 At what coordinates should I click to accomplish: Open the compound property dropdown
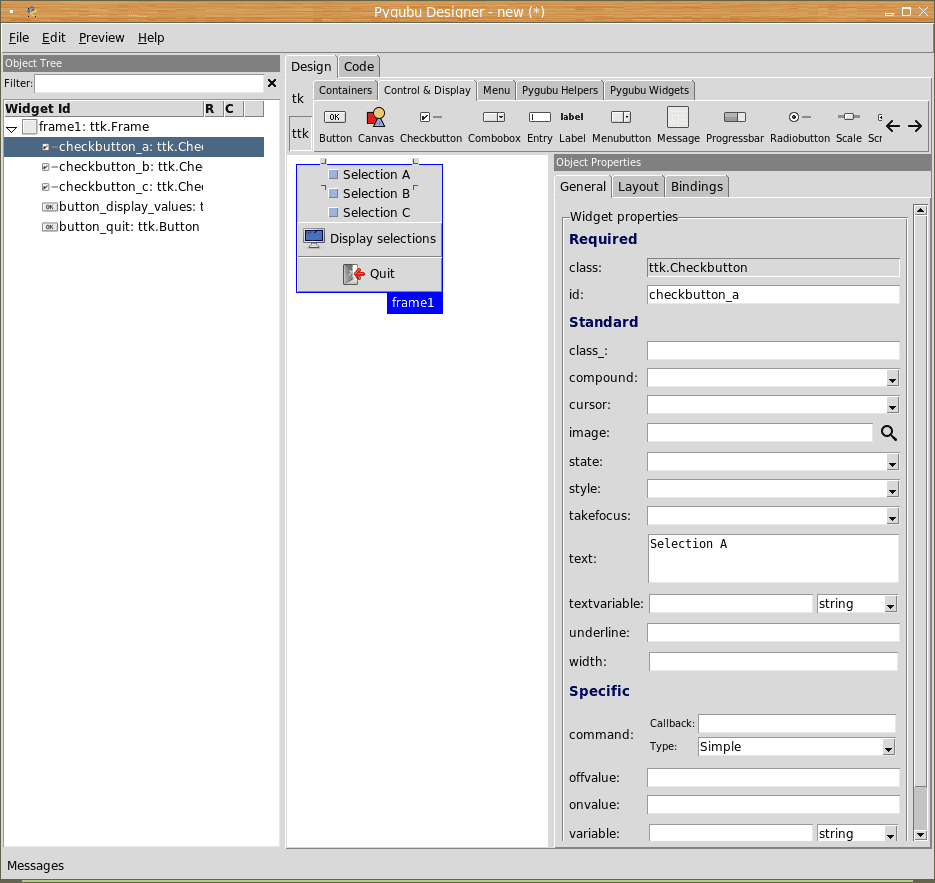pos(891,379)
